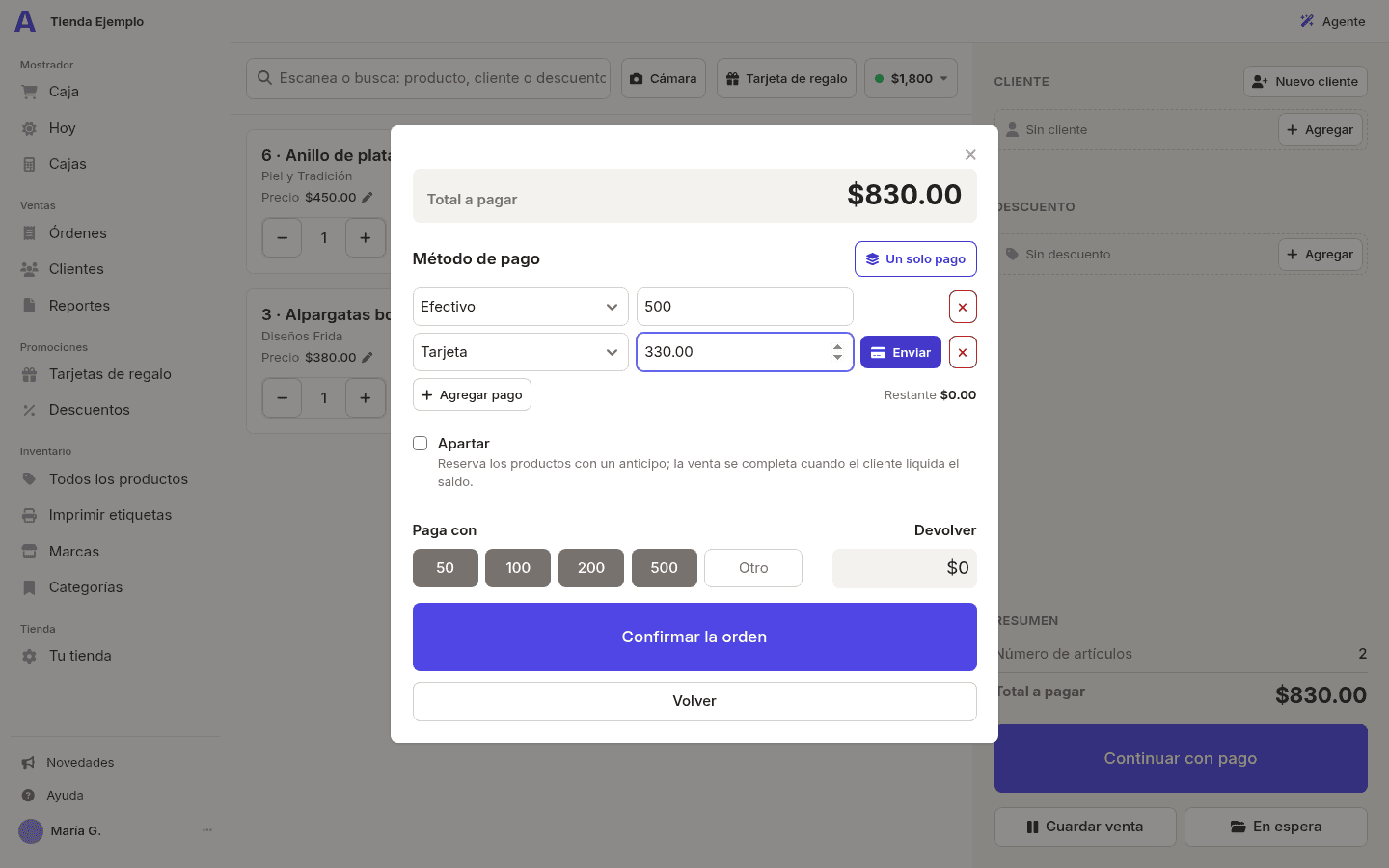Enable the Apartar checkbox
The width and height of the screenshot is (1389, 868).
coord(420,444)
